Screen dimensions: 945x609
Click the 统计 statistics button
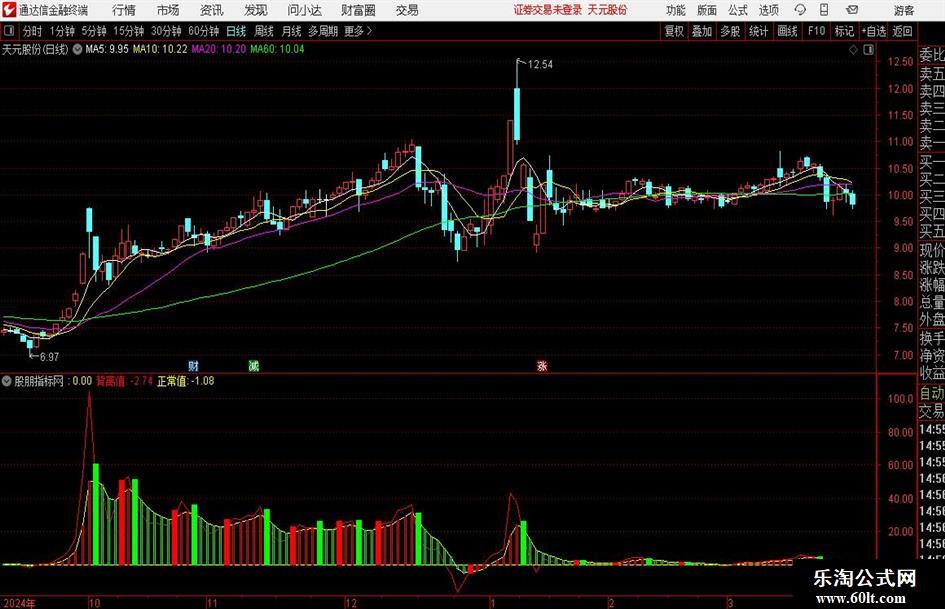pyautogui.click(x=758, y=31)
